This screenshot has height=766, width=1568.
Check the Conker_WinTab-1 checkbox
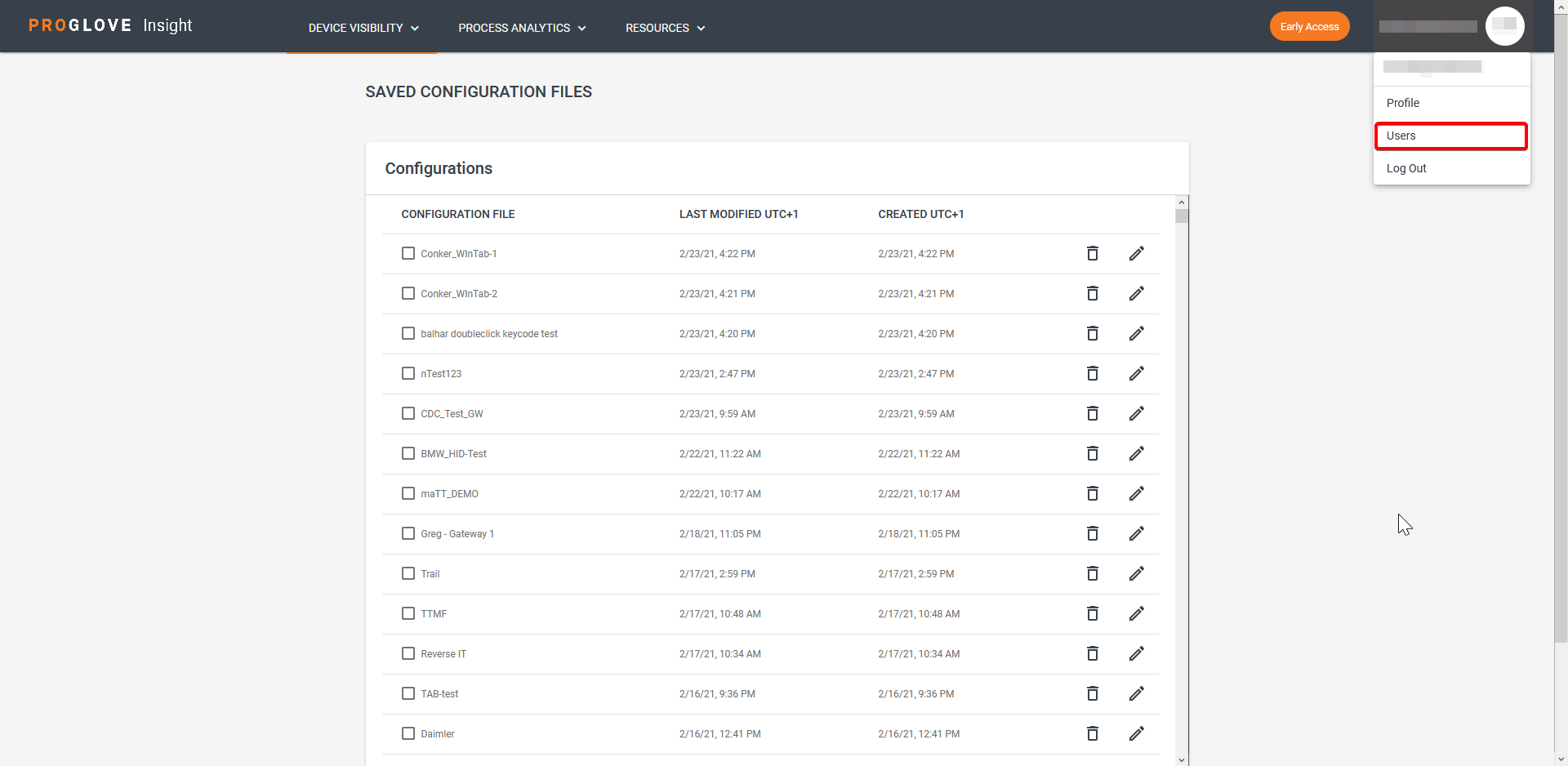click(x=408, y=253)
